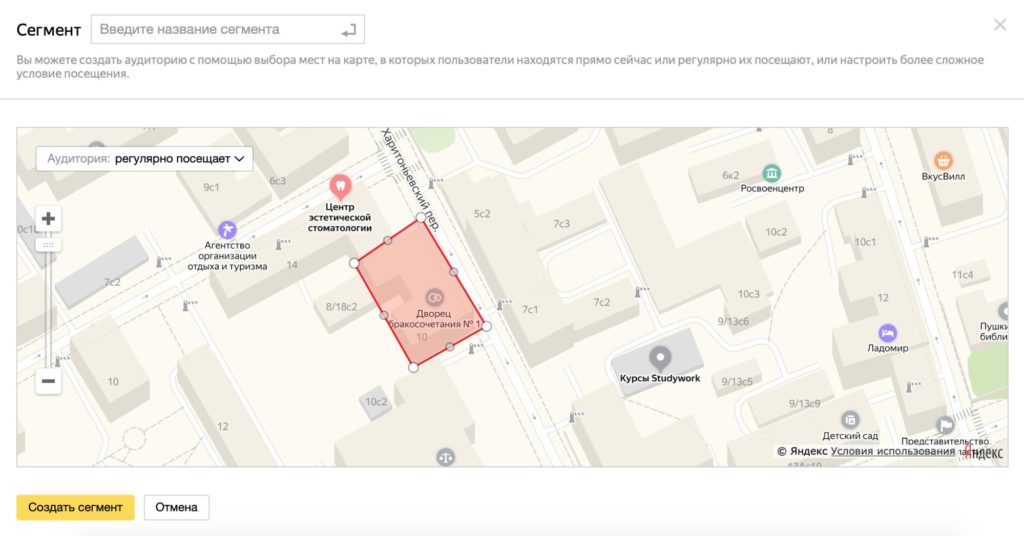This screenshot has width=1024, height=536.
Task: Click the Росвоенцентр map marker icon
Action: (771, 172)
